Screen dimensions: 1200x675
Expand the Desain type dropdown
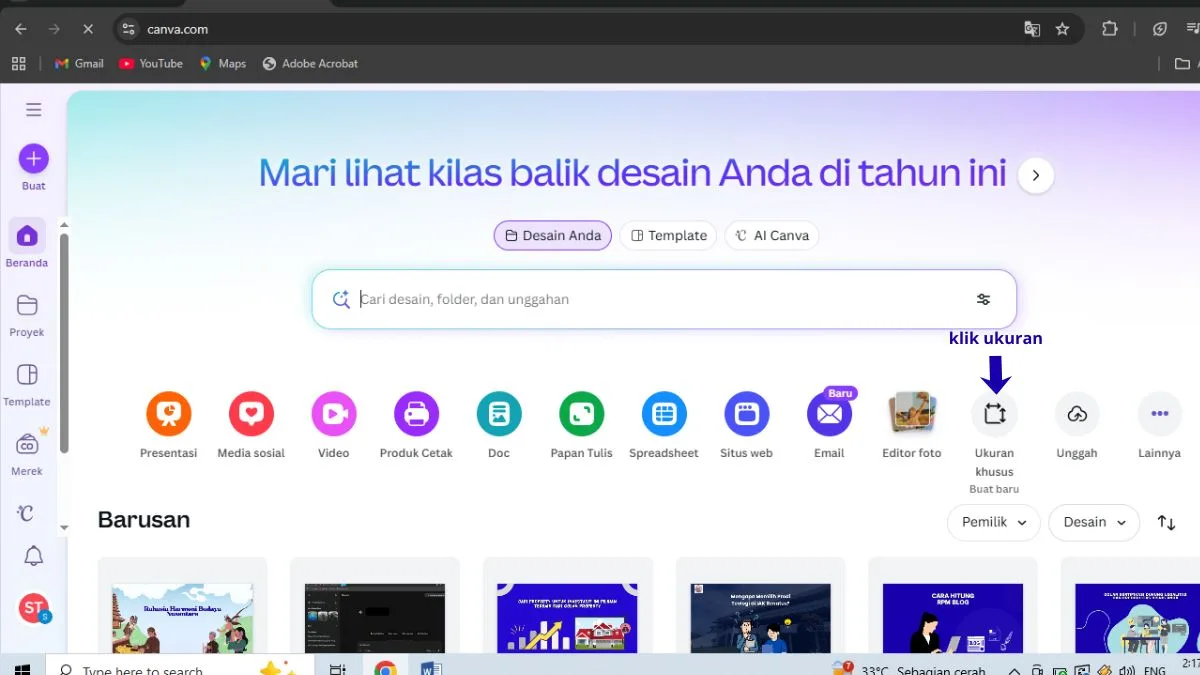click(1093, 522)
